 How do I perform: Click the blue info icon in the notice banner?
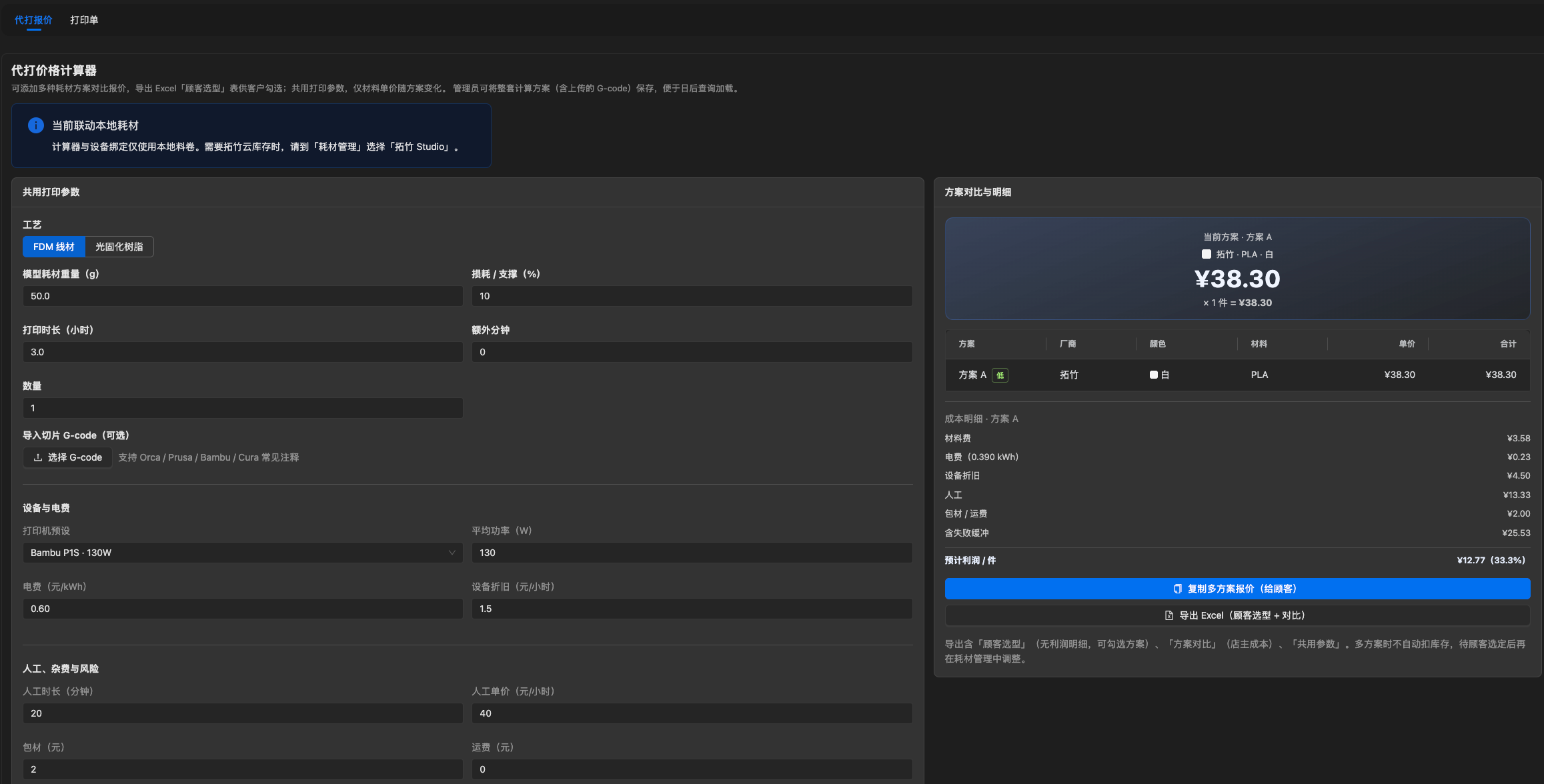pos(36,125)
